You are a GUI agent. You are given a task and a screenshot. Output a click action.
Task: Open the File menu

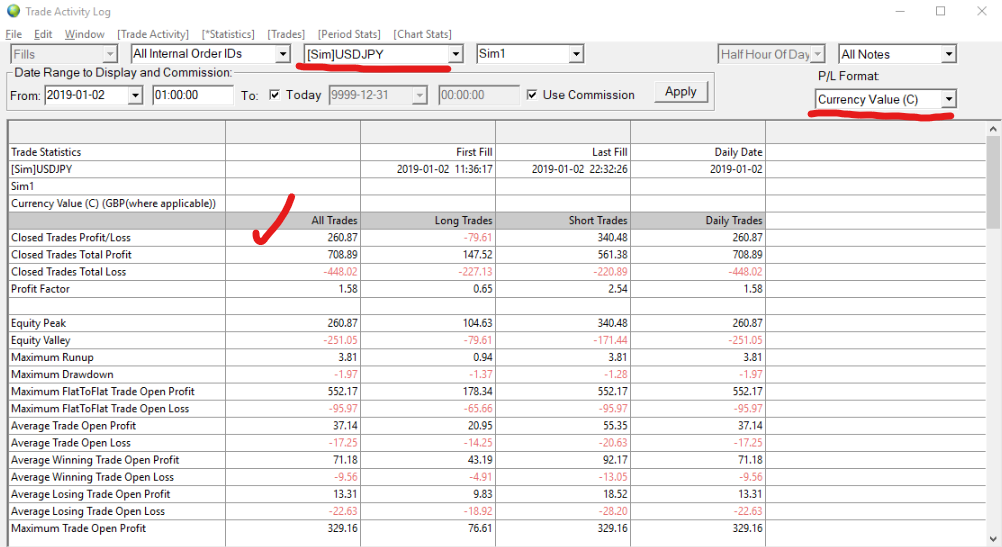coord(13,34)
